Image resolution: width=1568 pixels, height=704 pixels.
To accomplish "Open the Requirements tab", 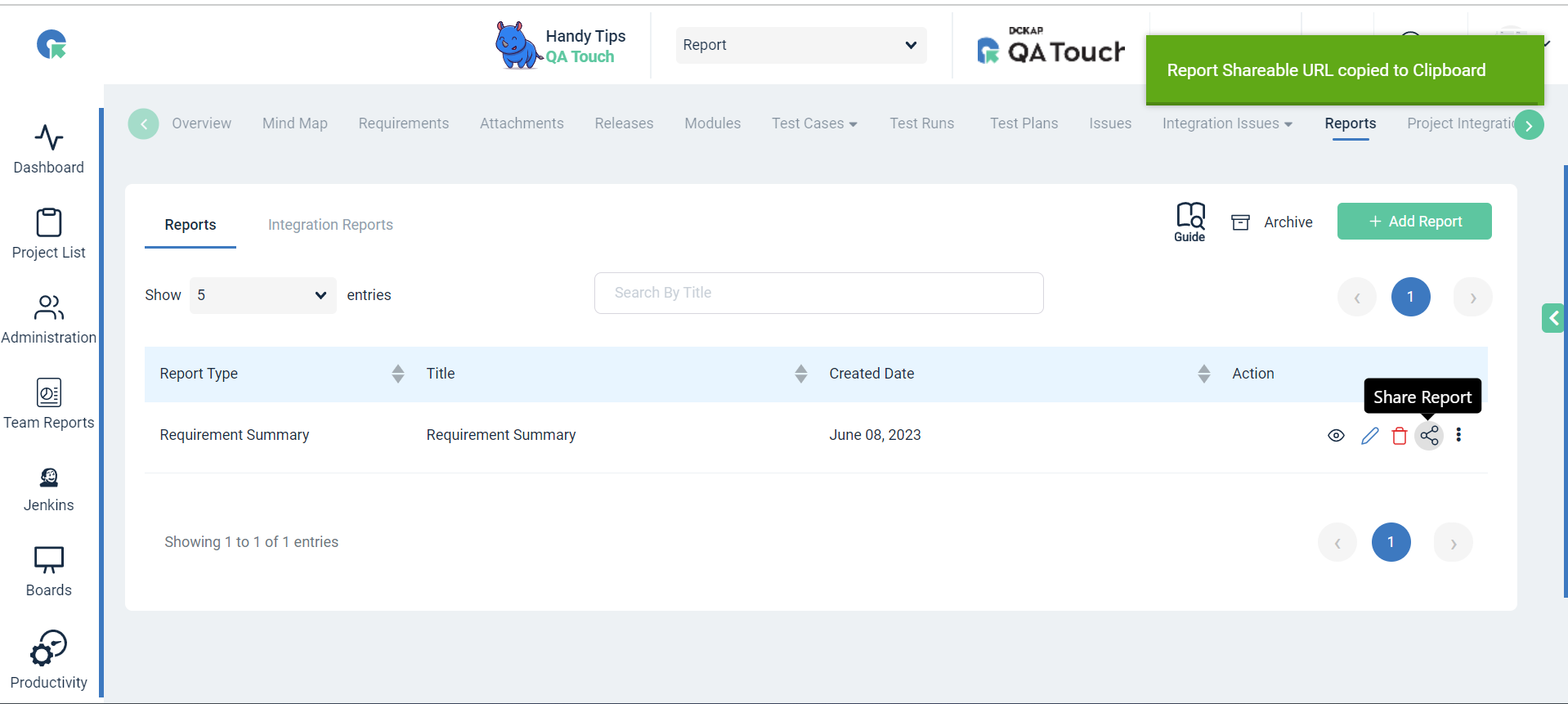I will (x=404, y=123).
